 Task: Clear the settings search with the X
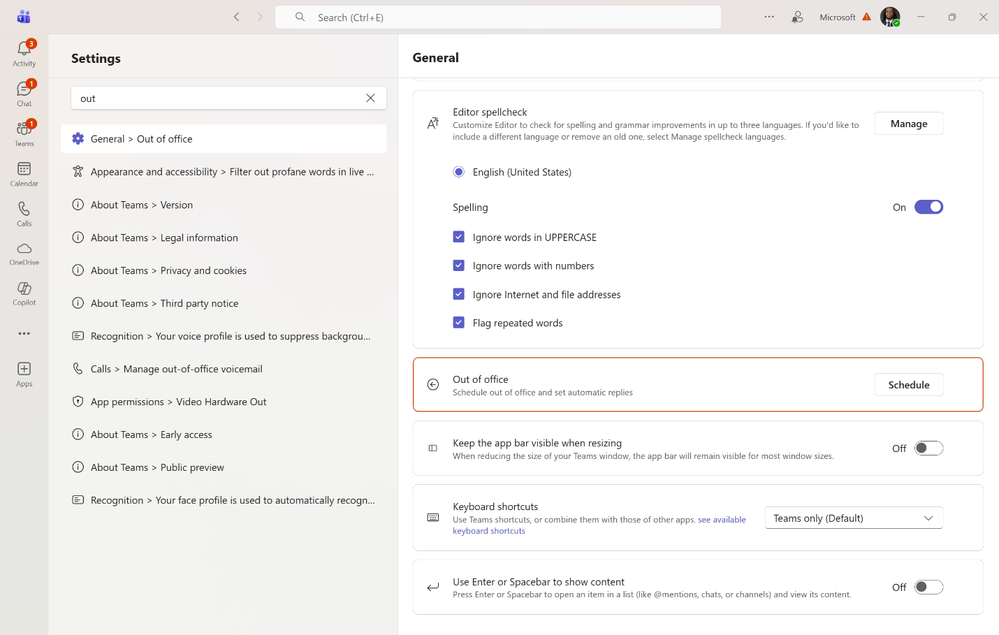coord(370,97)
